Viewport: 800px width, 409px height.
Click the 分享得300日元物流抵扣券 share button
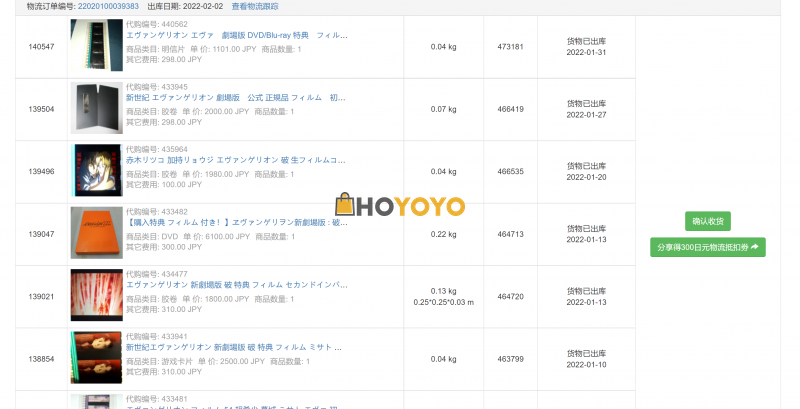click(708, 247)
